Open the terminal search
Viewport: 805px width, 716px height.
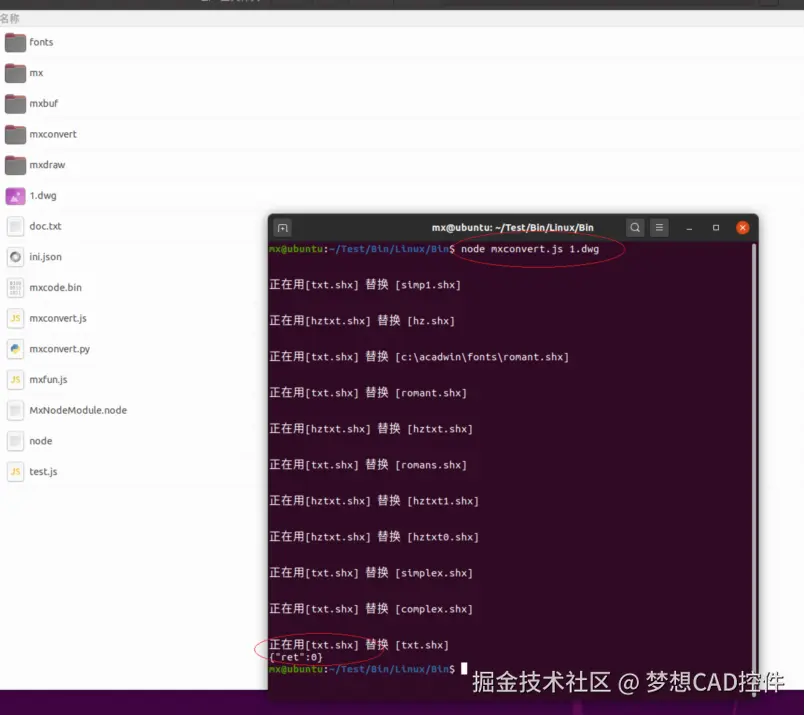(635, 227)
